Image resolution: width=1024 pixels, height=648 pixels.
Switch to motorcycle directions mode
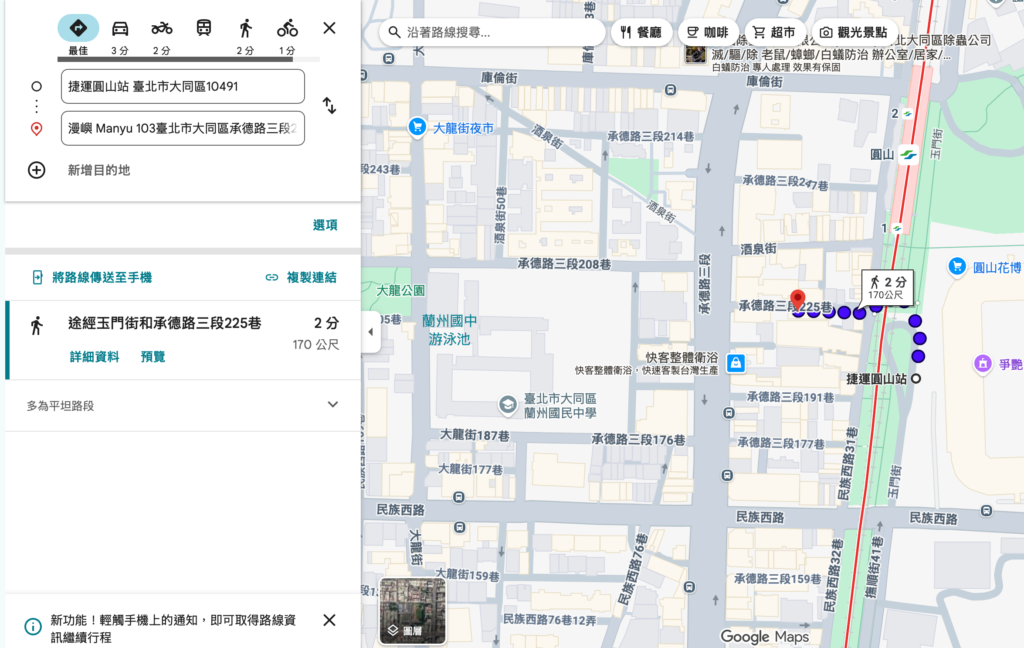pos(161,28)
